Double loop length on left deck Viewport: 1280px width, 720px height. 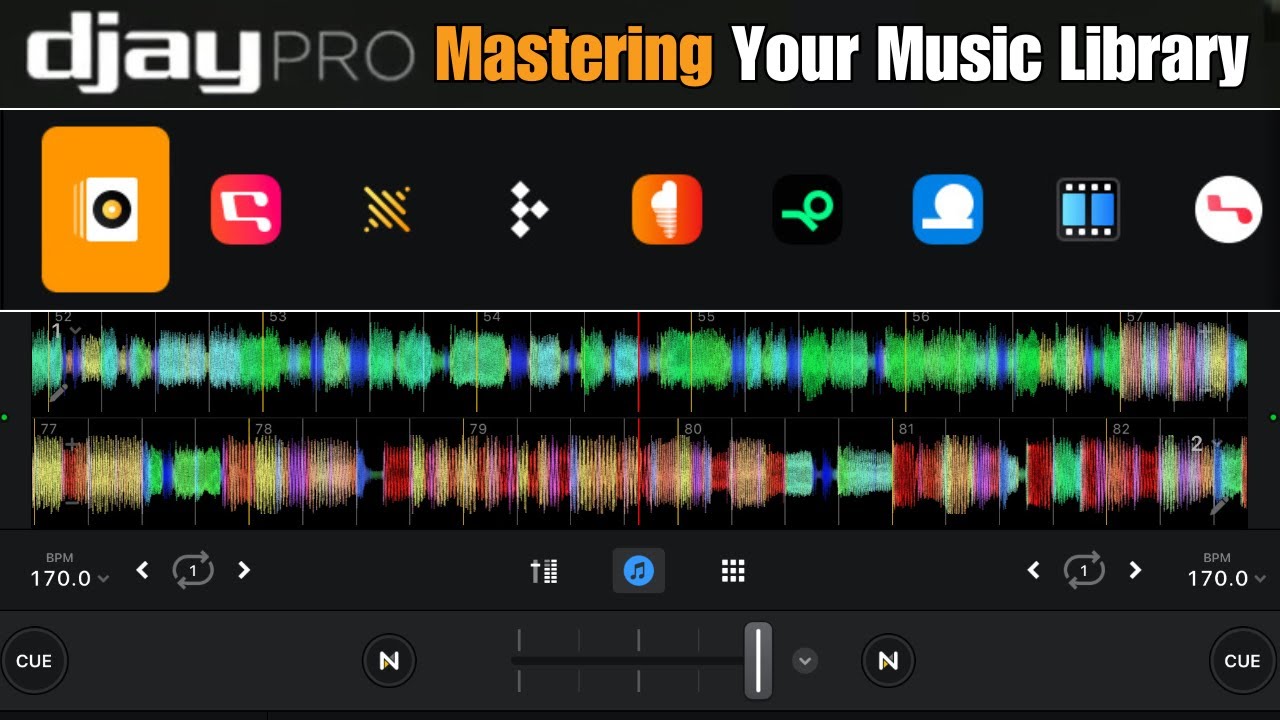tap(244, 570)
